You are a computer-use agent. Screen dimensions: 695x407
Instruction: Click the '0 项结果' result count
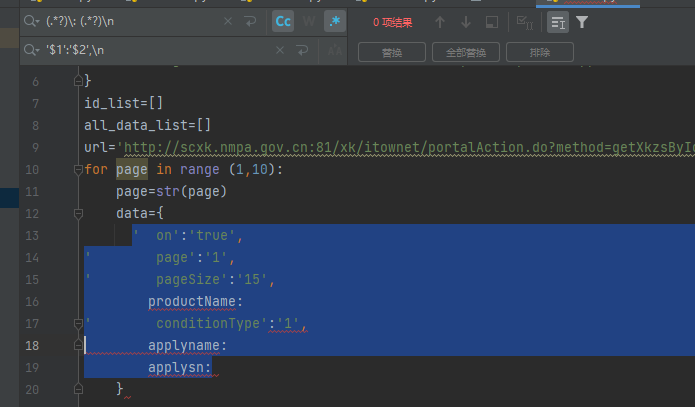(393, 22)
